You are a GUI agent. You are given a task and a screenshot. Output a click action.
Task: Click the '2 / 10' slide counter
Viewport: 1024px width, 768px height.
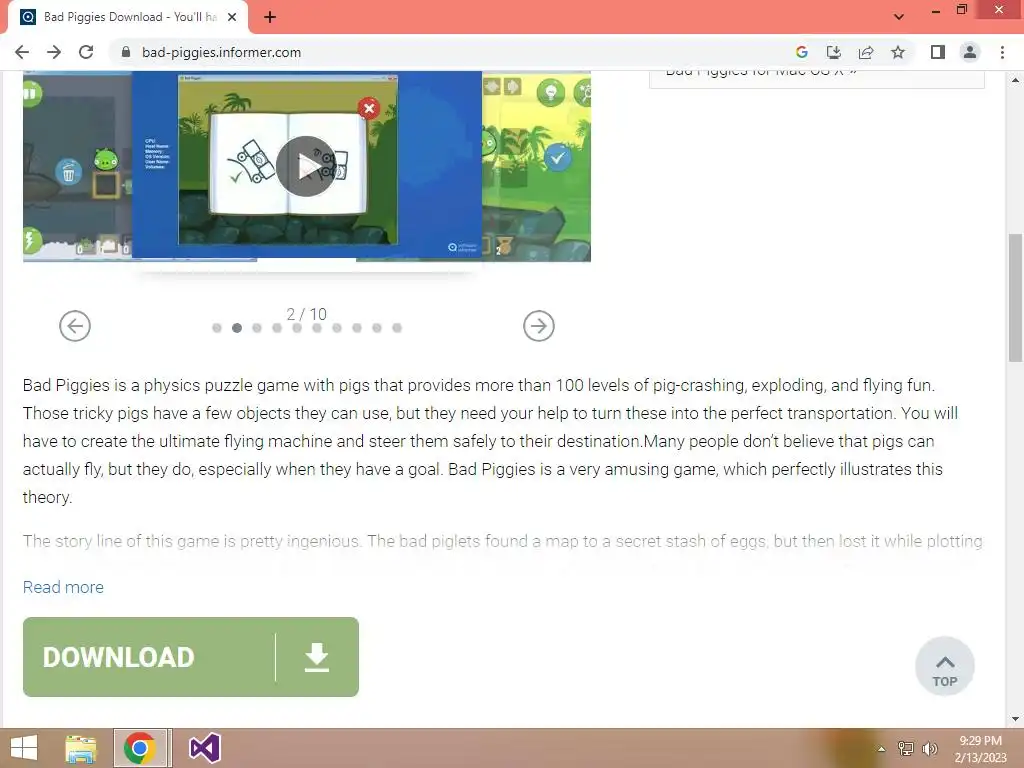tap(306, 314)
